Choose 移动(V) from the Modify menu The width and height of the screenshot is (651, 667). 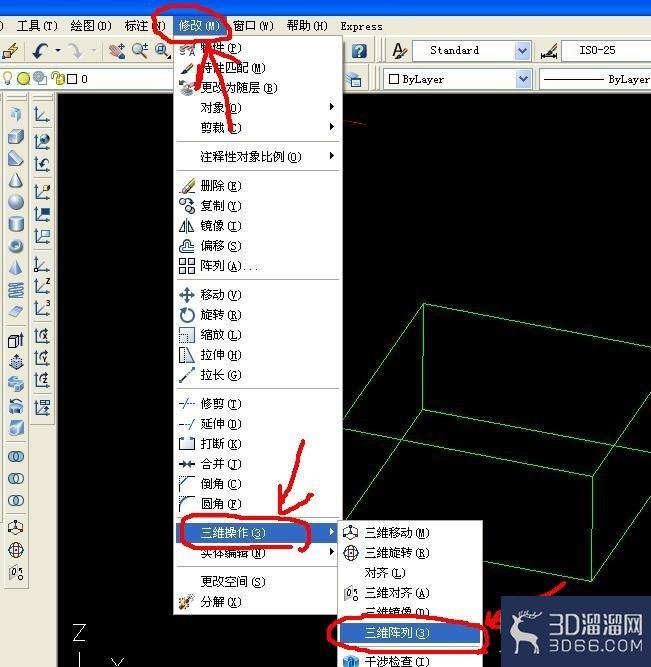(259, 295)
